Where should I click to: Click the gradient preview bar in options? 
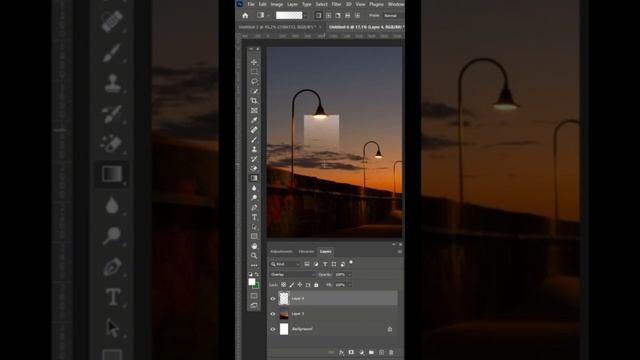[x=289, y=16]
